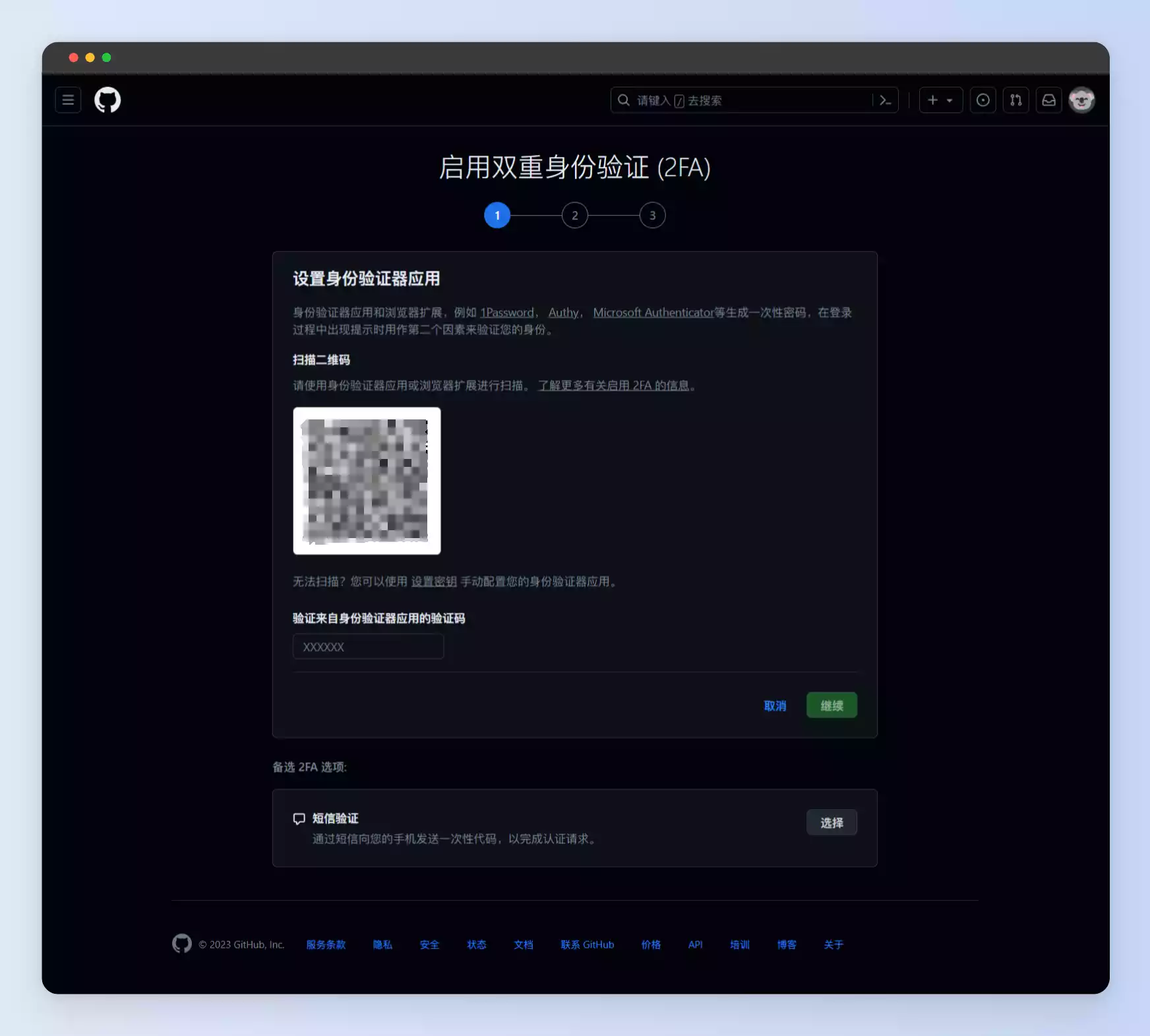Click the 取消 cancel button

pos(775,706)
